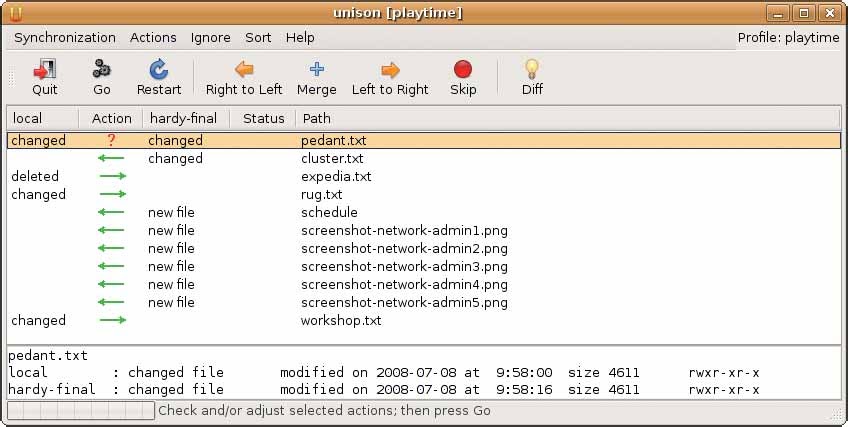Select screenshot-network-admin3.png file name

tap(405, 266)
